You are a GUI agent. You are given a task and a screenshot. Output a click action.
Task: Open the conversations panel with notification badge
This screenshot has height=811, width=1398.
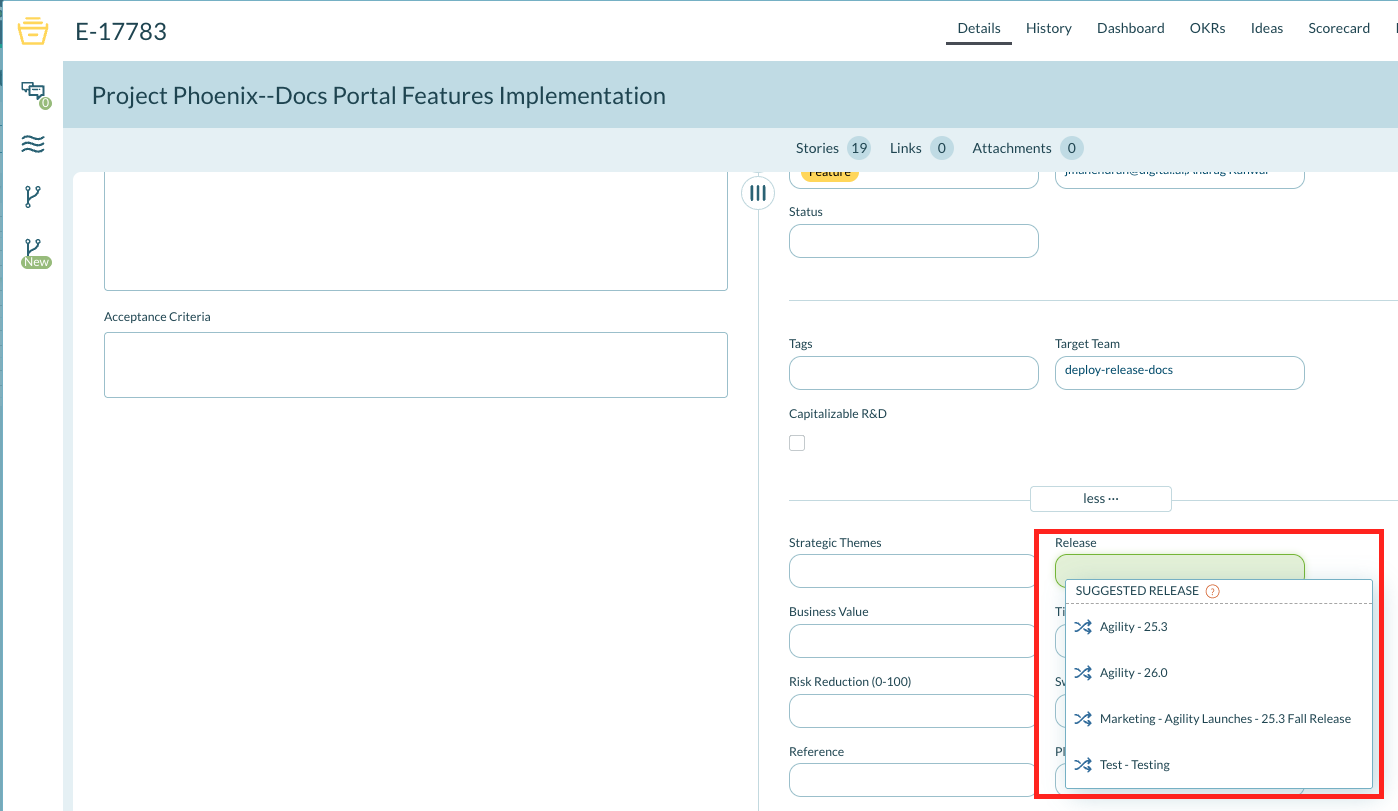tap(33, 91)
